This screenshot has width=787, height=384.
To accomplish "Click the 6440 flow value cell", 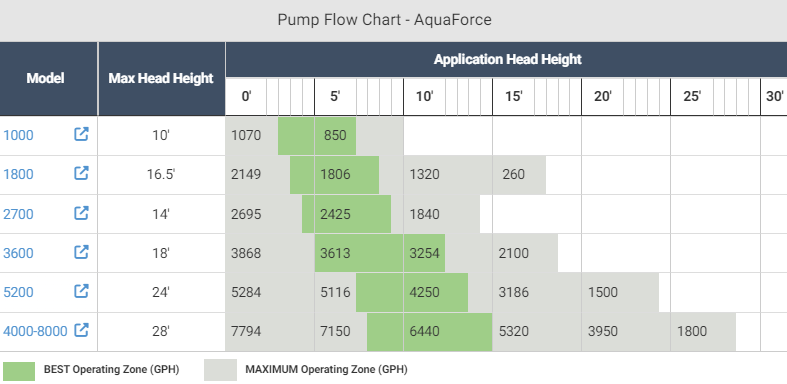I will click(x=425, y=331).
